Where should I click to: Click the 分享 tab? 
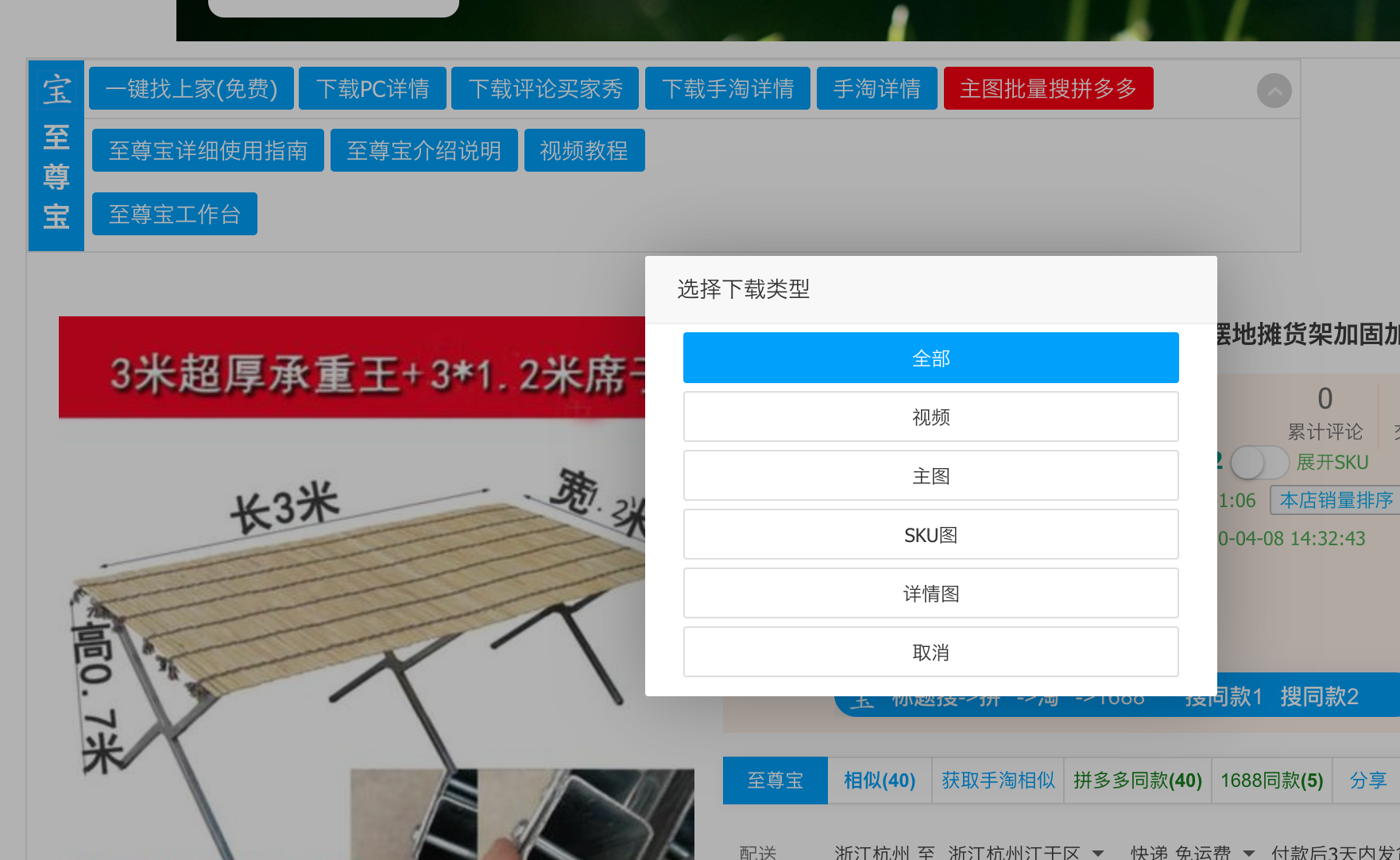[x=1367, y=781]
